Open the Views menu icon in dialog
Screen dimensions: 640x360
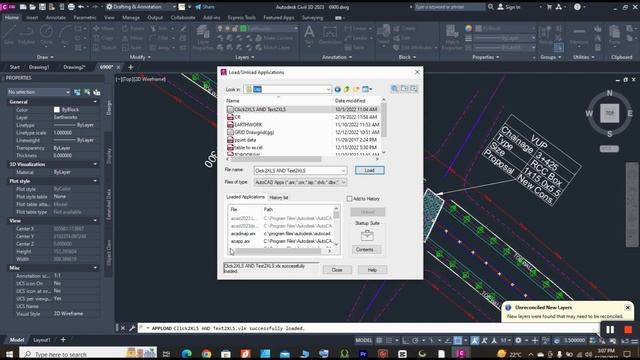(367, 89)
